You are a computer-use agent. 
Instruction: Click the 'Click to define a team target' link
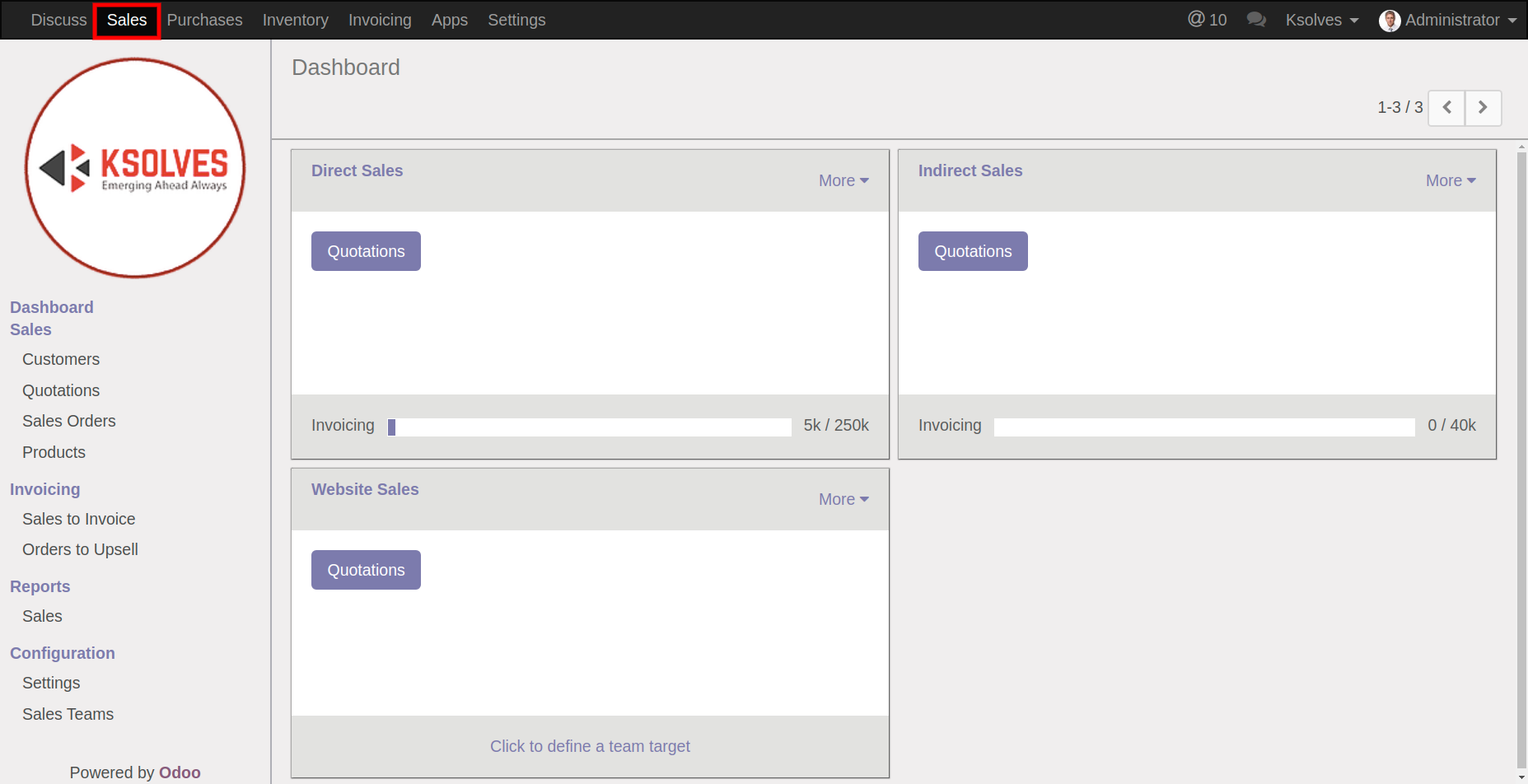[x=590, y=746]
